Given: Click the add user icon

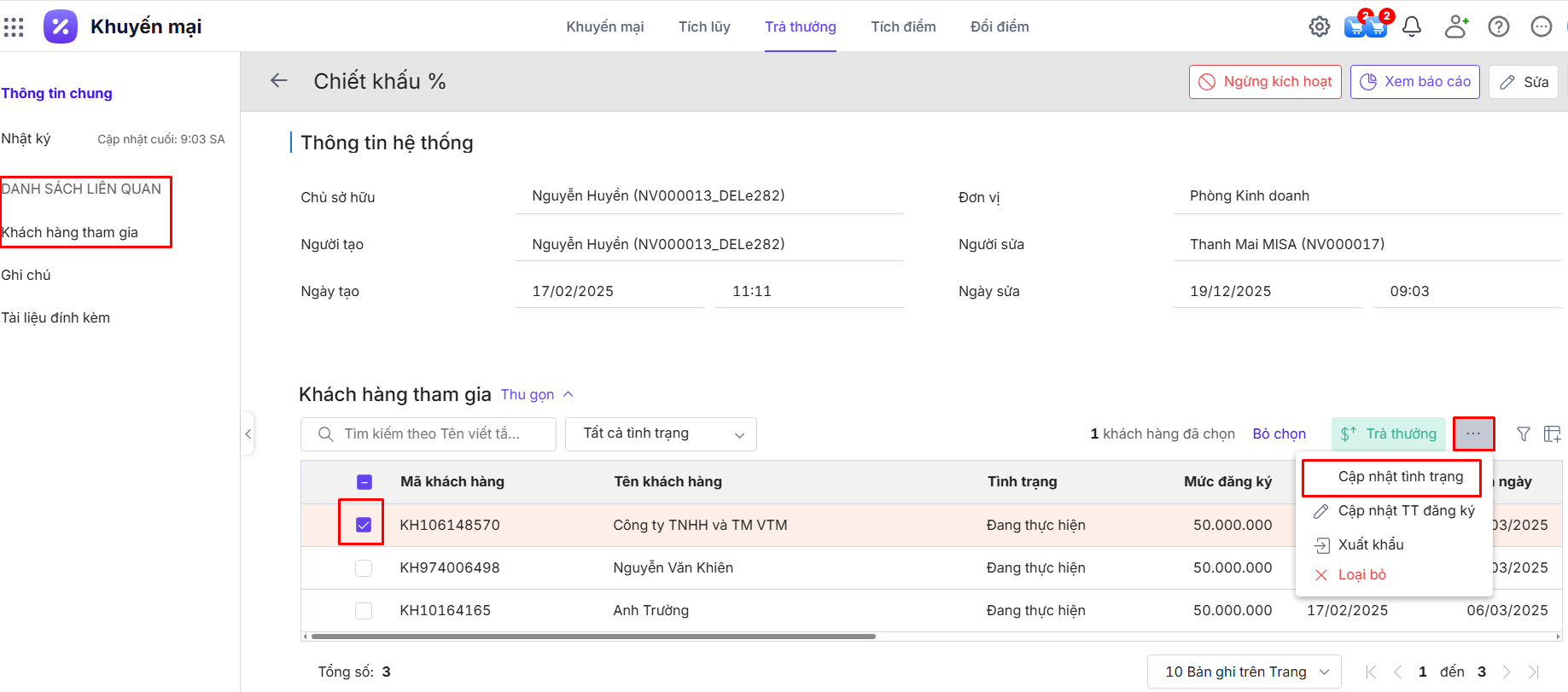Looking at the screenshot, I should coord(1455,27).
